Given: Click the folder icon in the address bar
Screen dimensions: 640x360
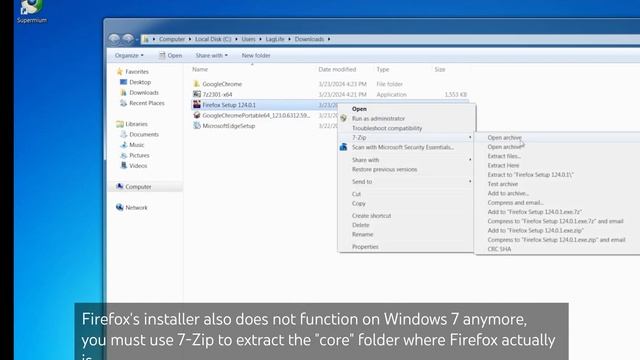Looking at the screenshot, I should point(146,40).
